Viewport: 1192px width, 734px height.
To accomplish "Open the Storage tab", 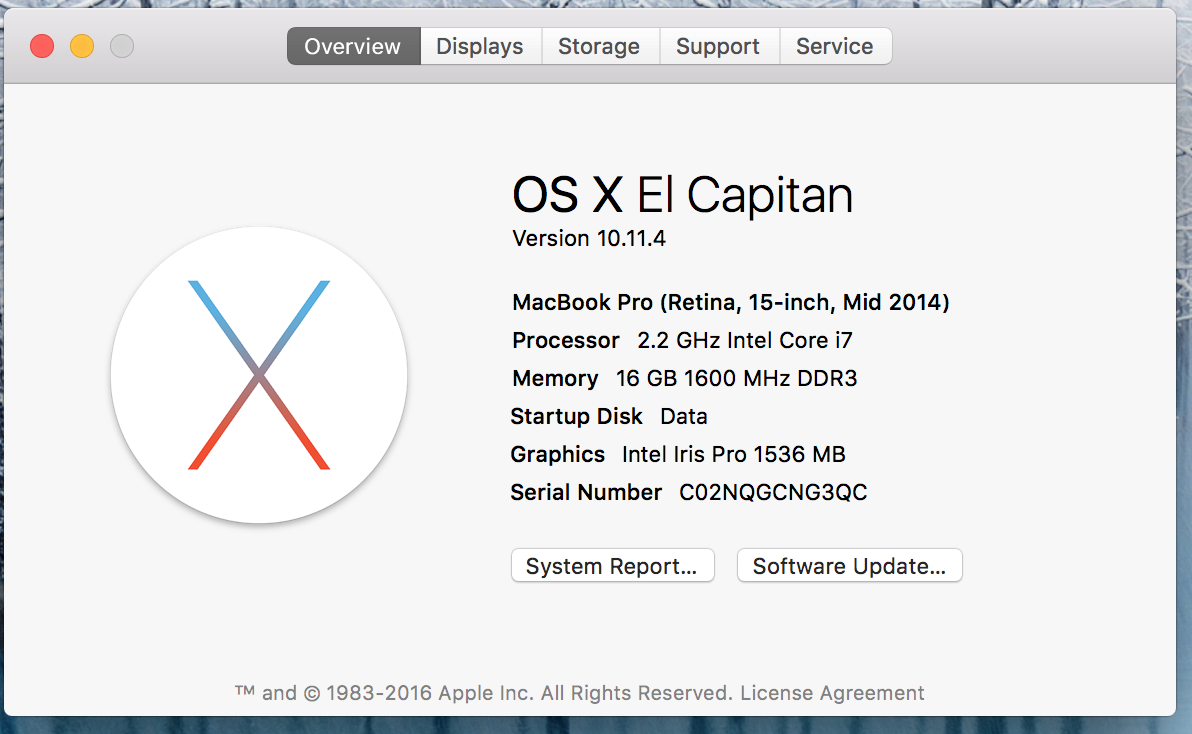I will [x=599, y=46].
